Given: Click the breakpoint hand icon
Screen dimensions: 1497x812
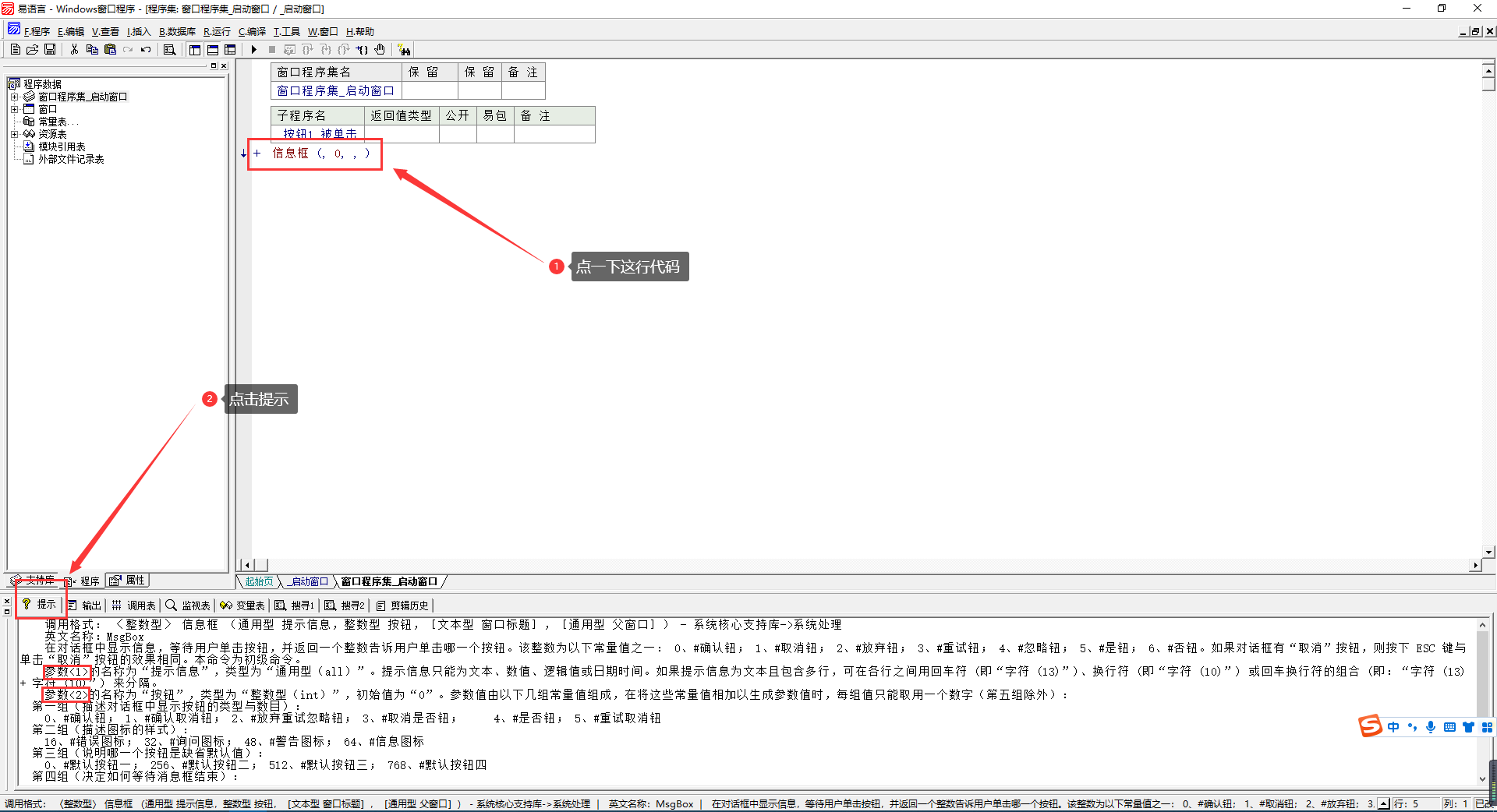Looking at the screenshot, I should pyautogui.click(x=380, y=49).
